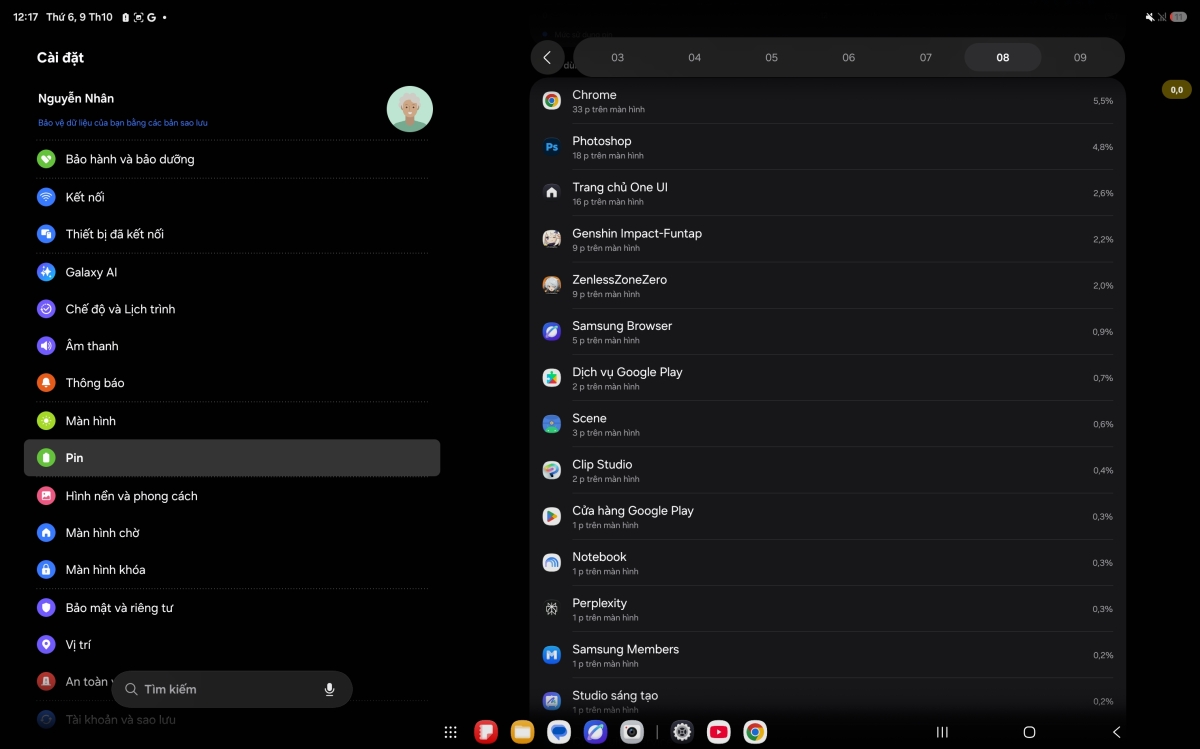Select the Notebook app icon
Image resolution: width=1200 pixels, height=749 pixels.
click(551, 563)
